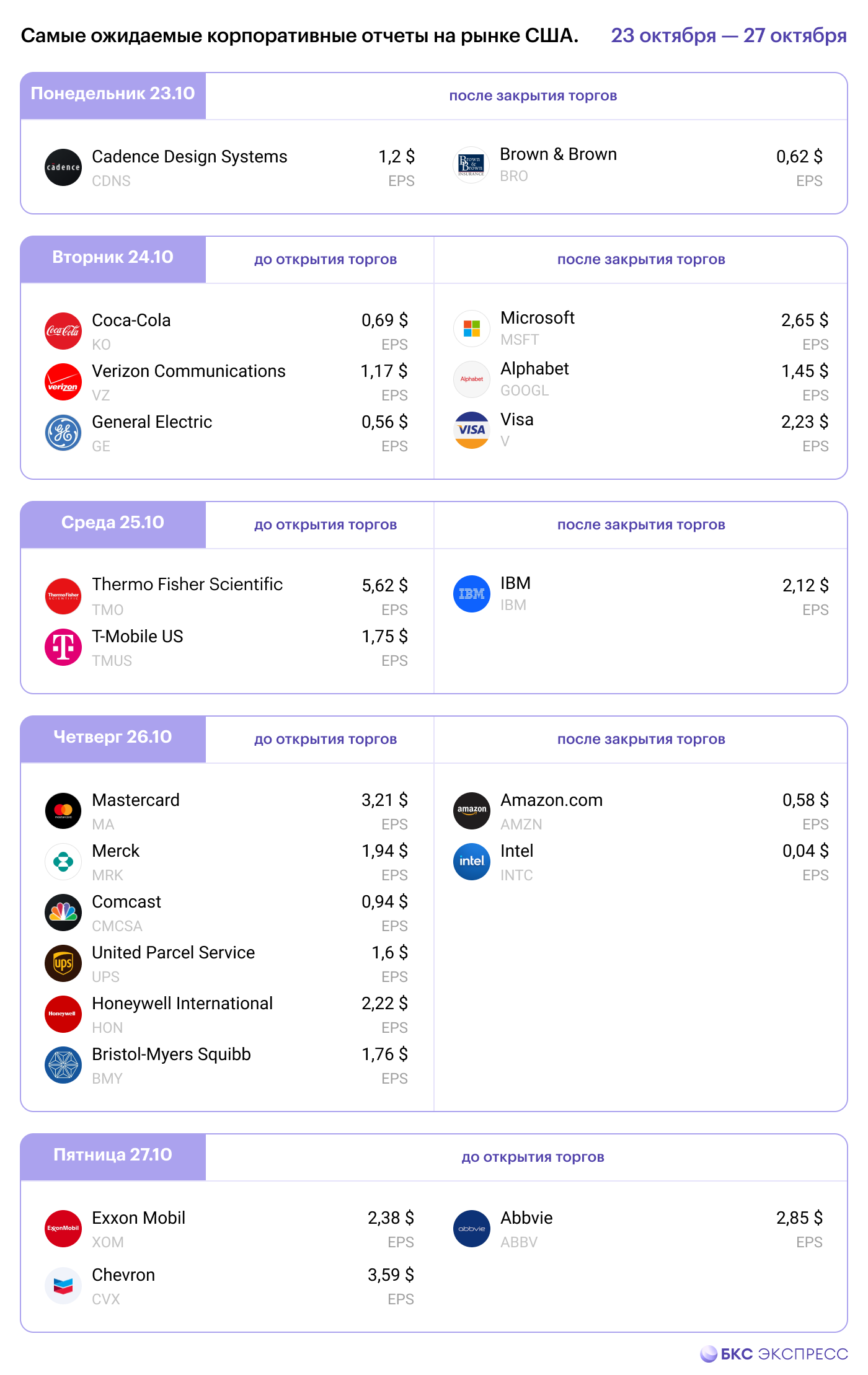868x1375 pixels.
Task: Click the Mastercard logo icon
Action: tap(63, 811)
